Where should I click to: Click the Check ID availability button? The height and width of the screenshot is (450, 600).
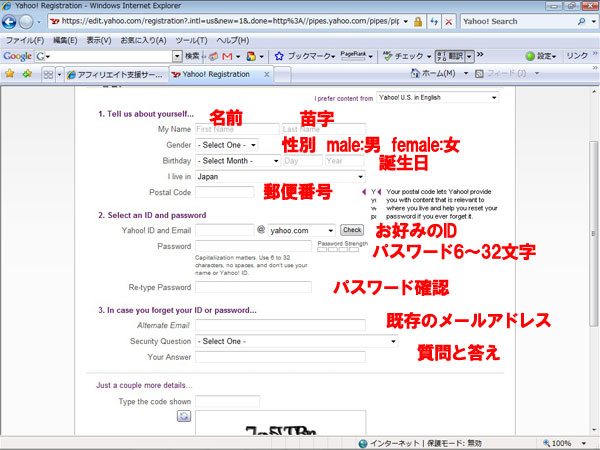tap(352, 230)
